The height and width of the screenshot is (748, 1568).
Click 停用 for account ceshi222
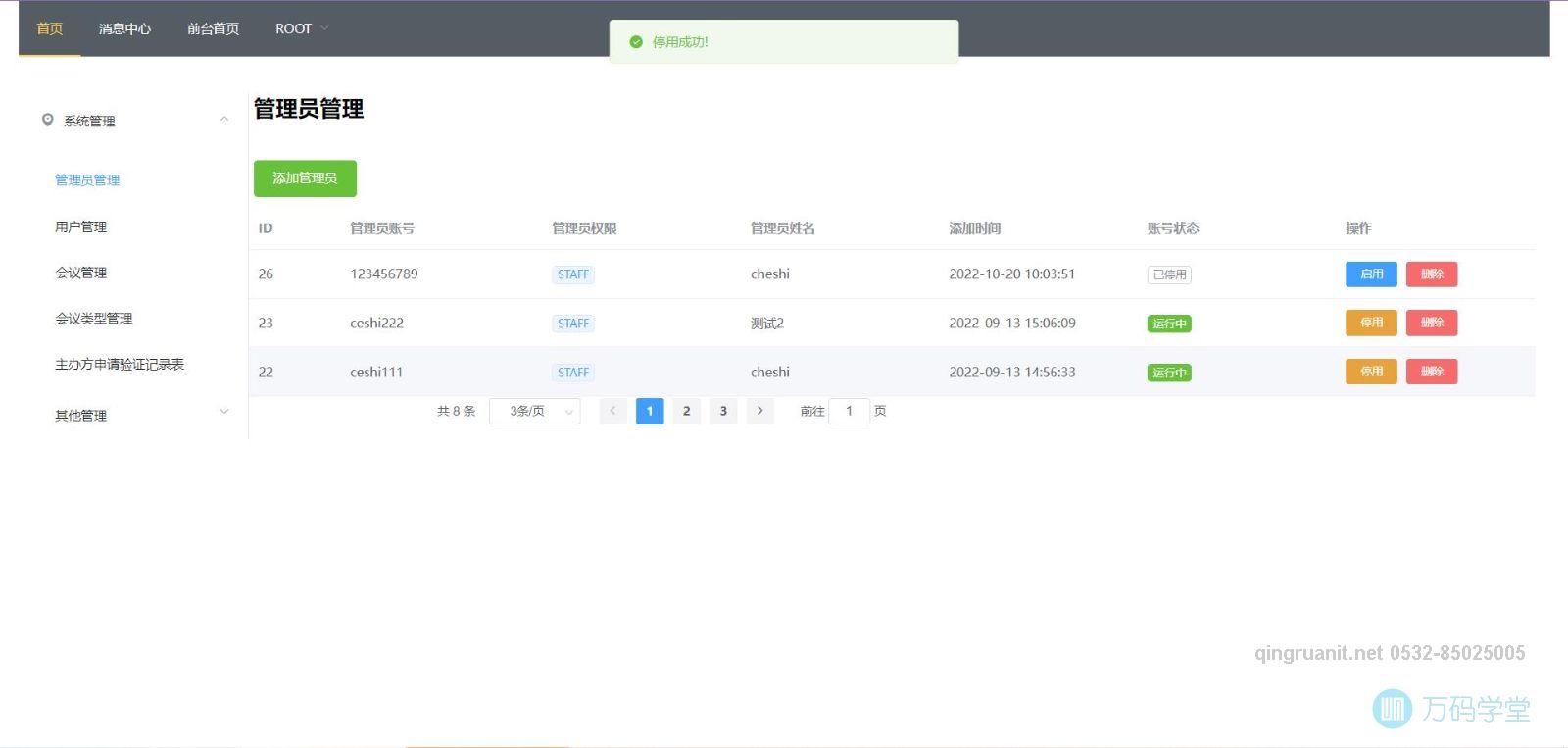pyautogui.click(x=1371, y=323)
